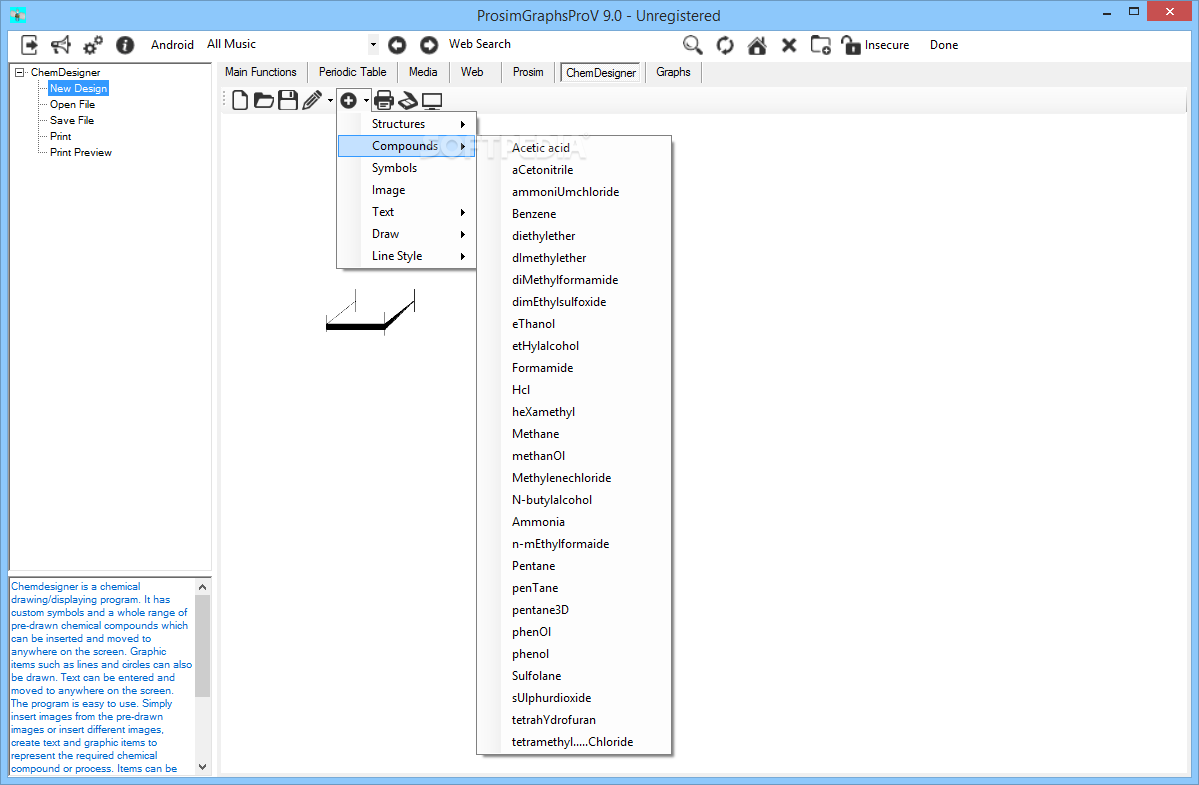The height and width of the screenshot is (785, 1199).
Task: Expand the Compounds submenu
Action: click(x=407, y=146)
